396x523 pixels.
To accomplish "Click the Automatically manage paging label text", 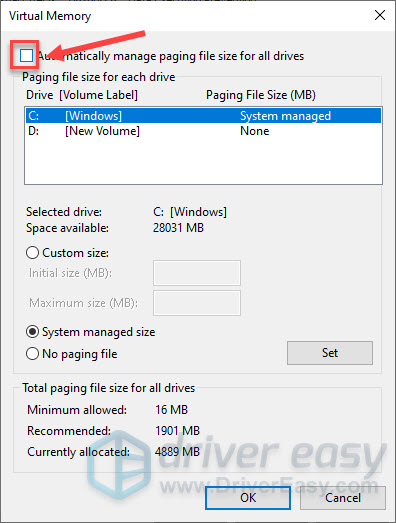I will click(170, 56).
